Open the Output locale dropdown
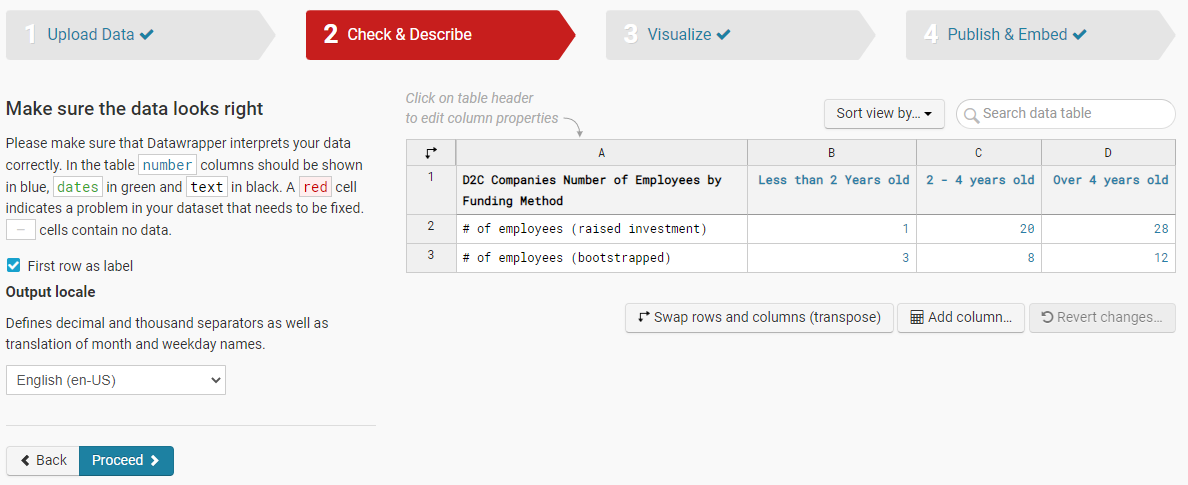Image resolution: width=1188 pixels, height=485 pixels. coord(116,380)
